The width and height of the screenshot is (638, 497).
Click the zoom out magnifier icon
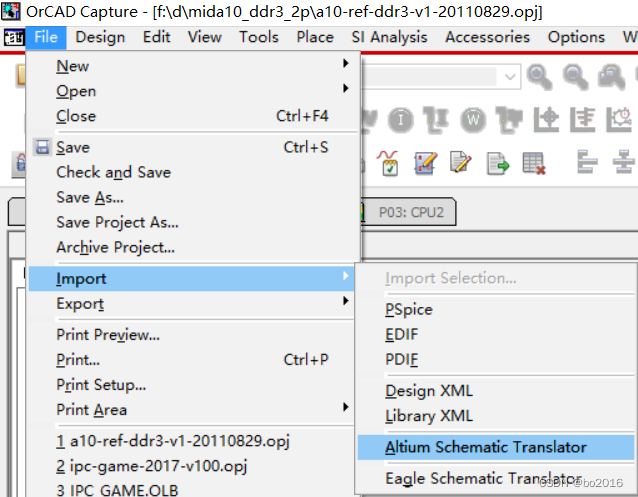tap(575, 77)
